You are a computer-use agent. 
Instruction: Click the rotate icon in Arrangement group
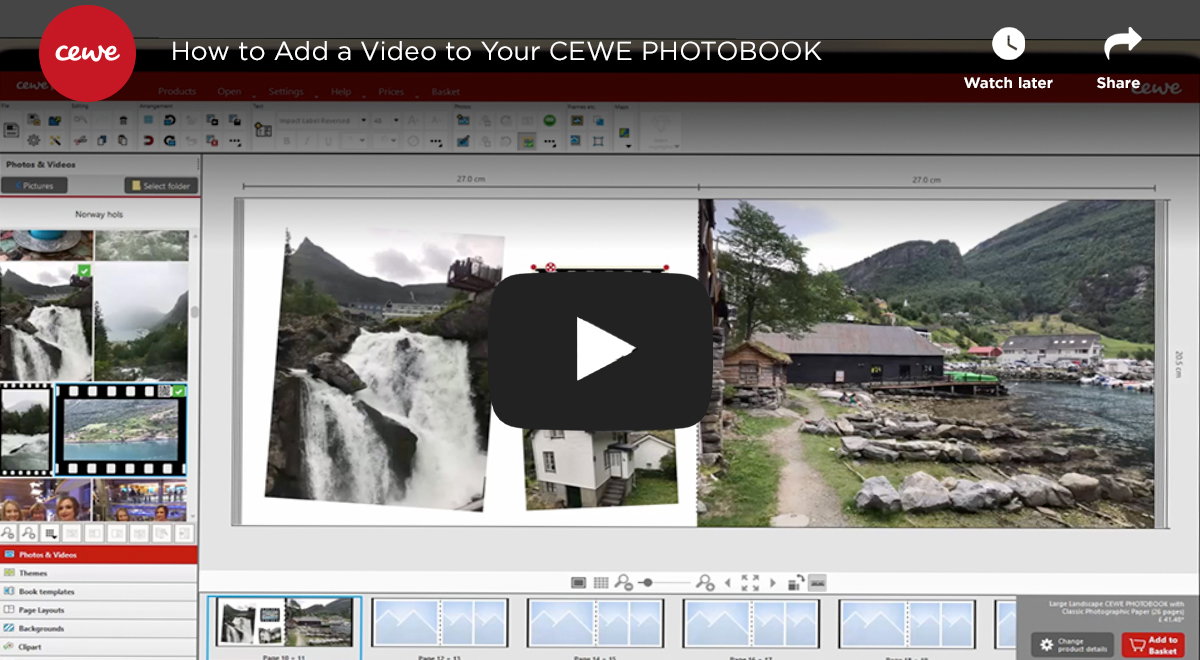coord(170,120)
